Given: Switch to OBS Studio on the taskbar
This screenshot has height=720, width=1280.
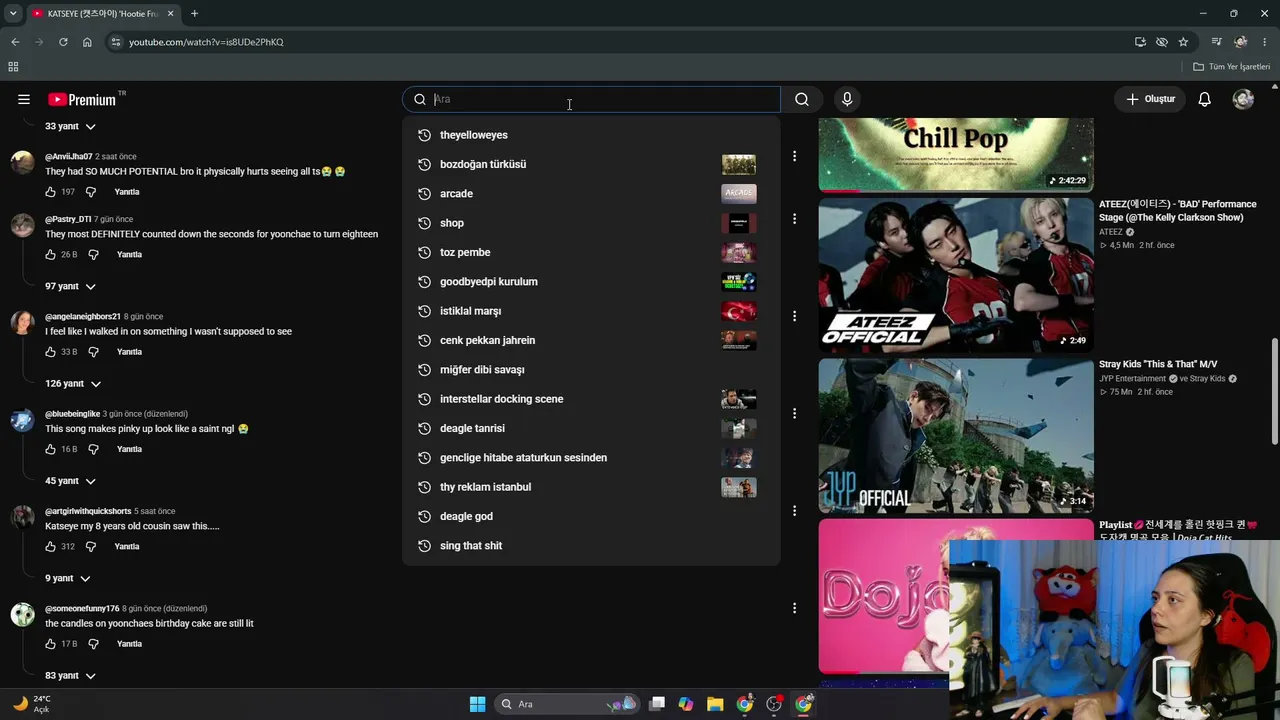Looking at the screenshot, I should point(774,704).
